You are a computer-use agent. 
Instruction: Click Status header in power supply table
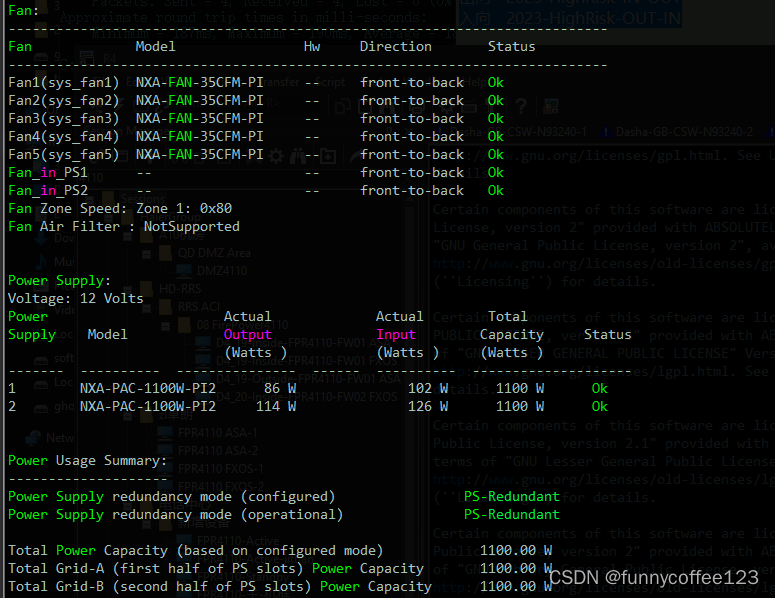point(607,335)
